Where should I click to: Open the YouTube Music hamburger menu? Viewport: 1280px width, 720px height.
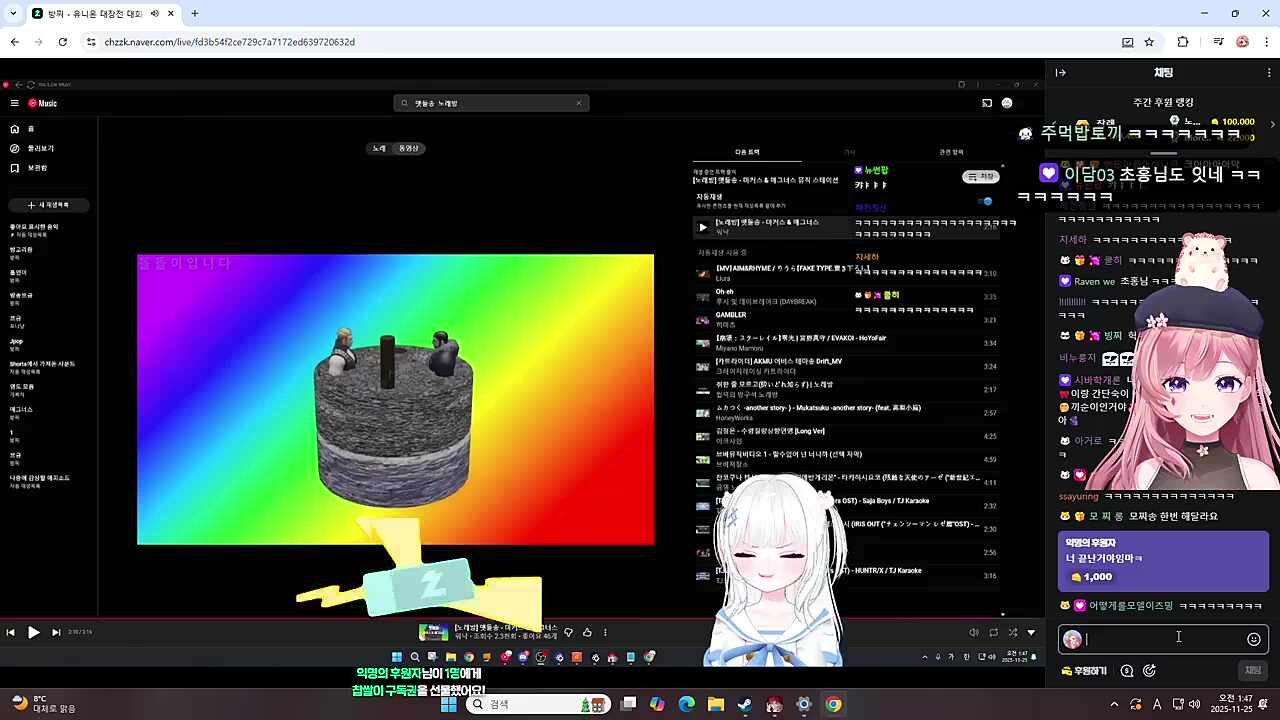(15, 103)
